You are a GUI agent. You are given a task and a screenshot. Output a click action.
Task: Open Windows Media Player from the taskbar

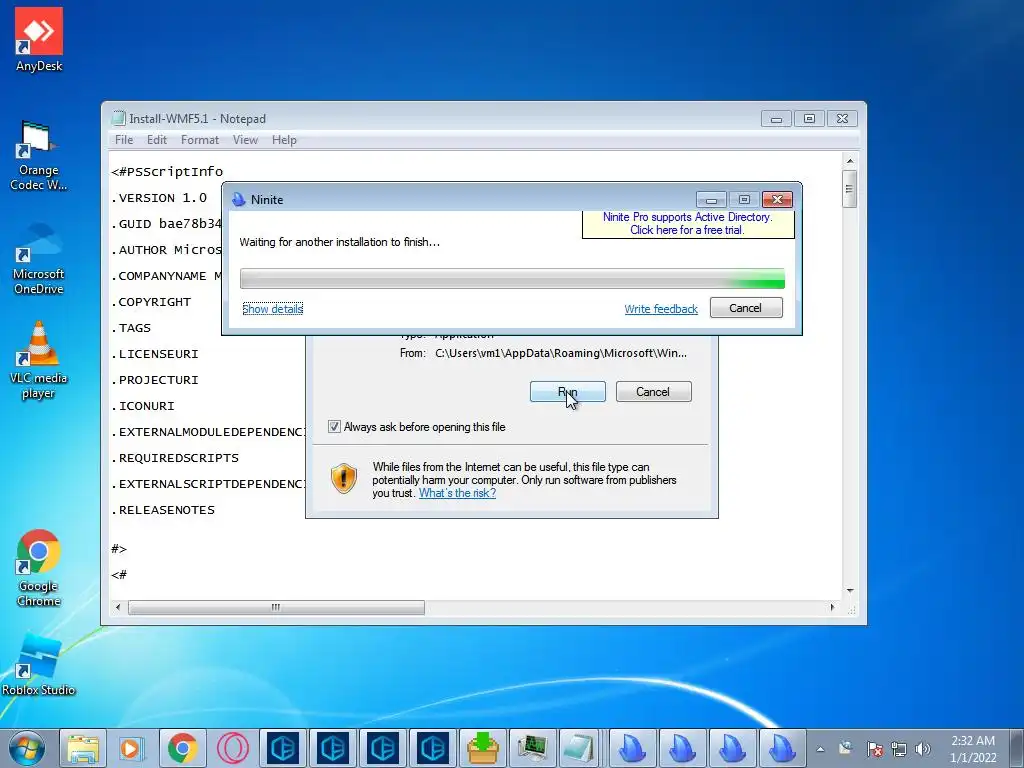click(x=133, y=748)
